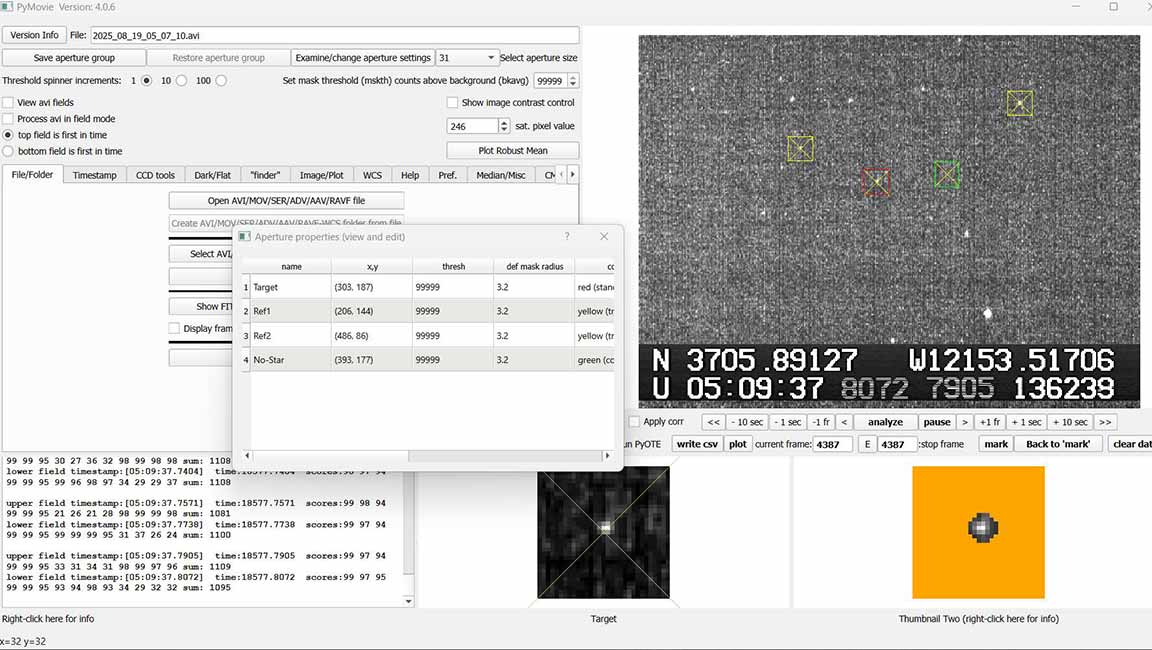The width and height of the screenshot is (1152, 650).
Task: Select the green No-Star aperture box
Action: [946, 174]
